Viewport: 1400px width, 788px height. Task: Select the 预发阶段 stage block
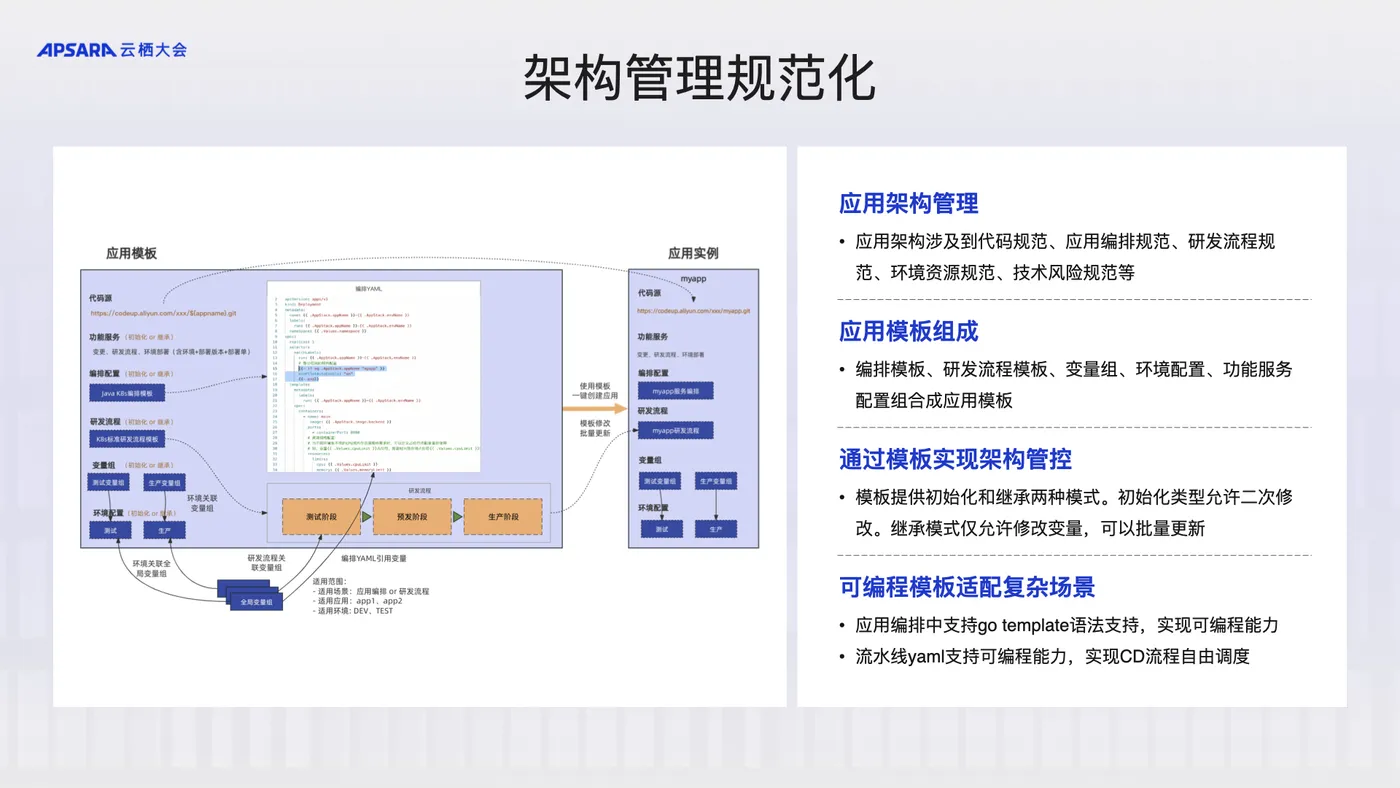pyautogui.click(x=412, y=517)
